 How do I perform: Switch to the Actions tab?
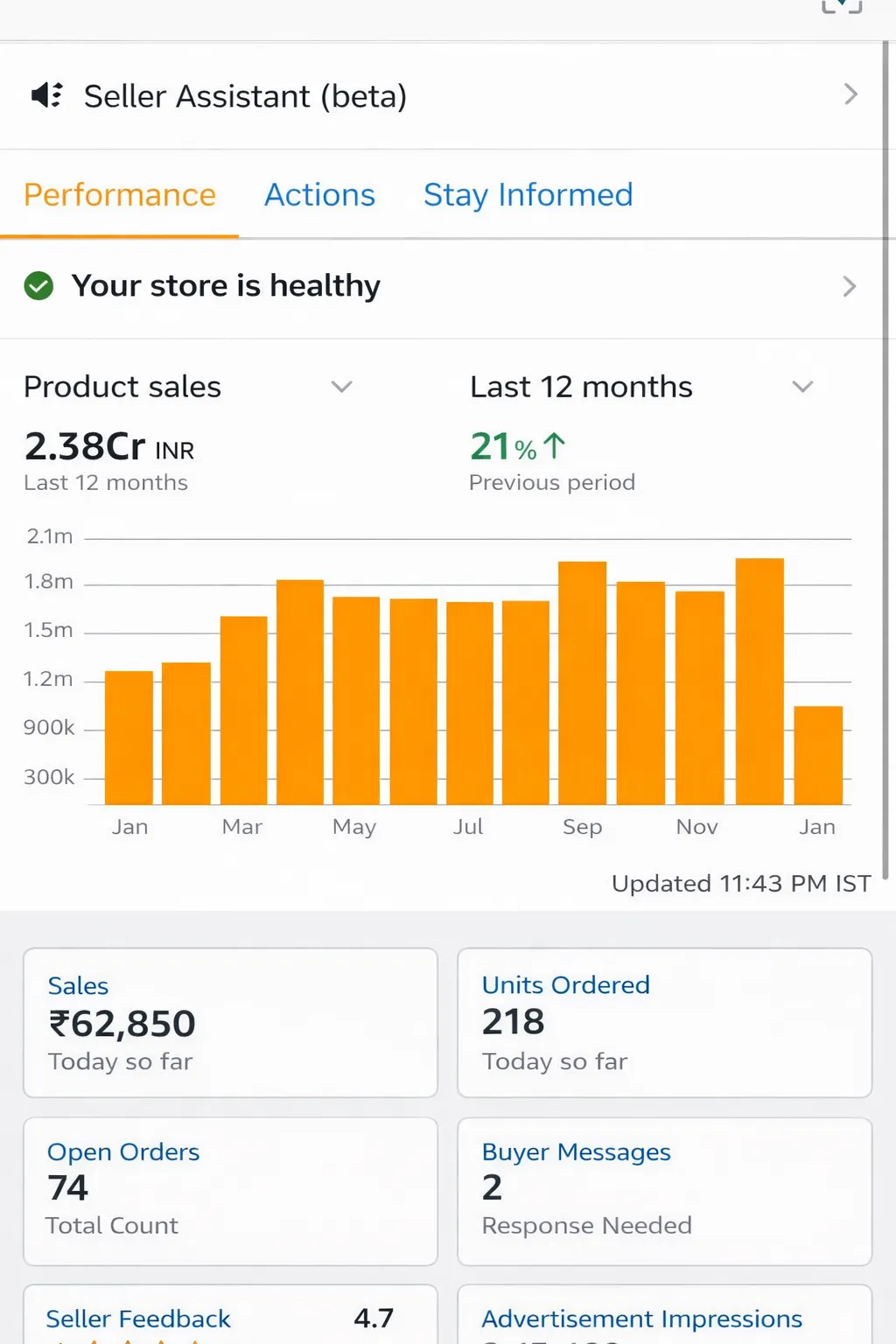coord(319,195)
